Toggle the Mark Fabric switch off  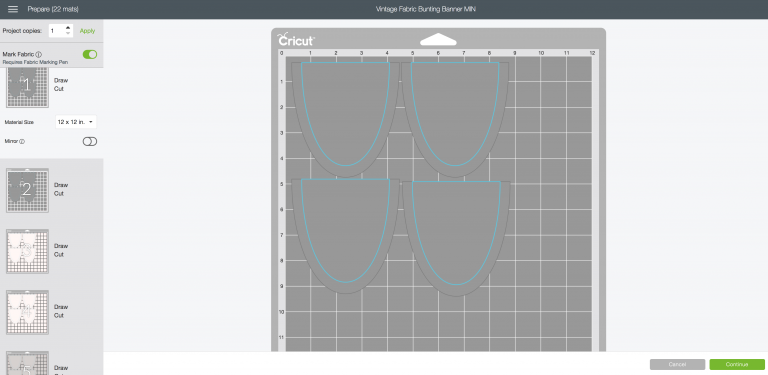pyautogui.click(x=90, y=54)
